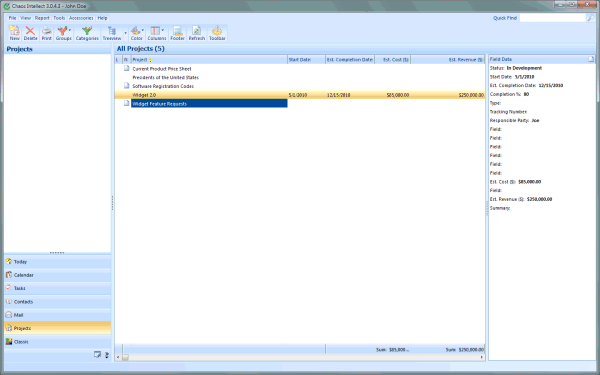Expand the Treeview dropdown arrow

click(x=126, y=33)
